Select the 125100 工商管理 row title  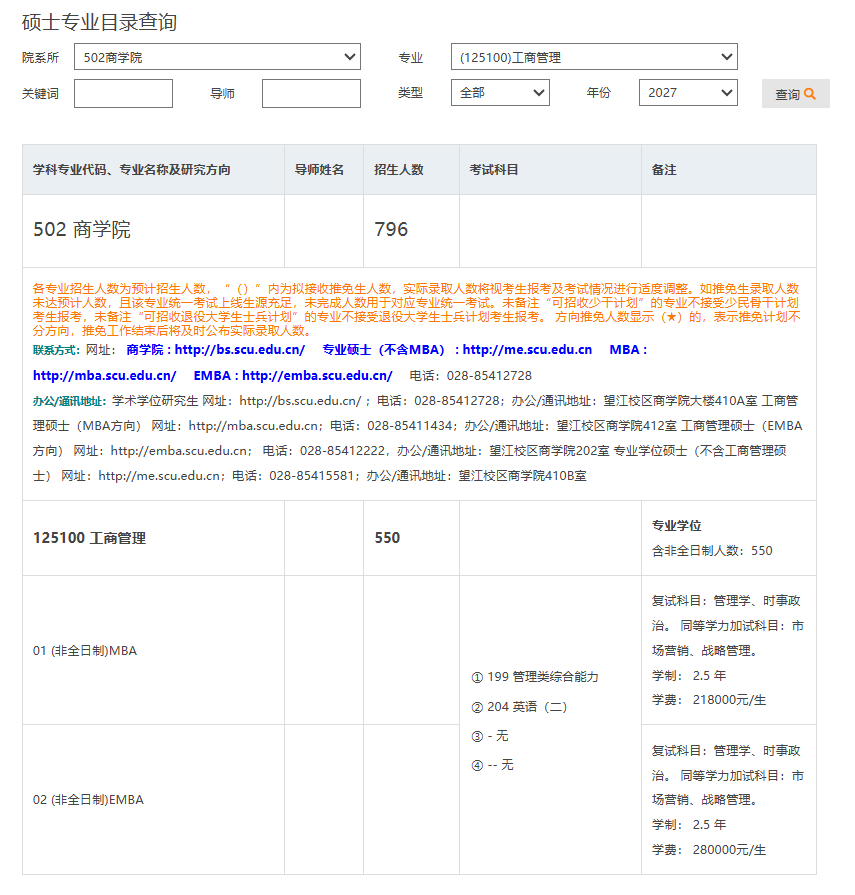pos(89,538)
